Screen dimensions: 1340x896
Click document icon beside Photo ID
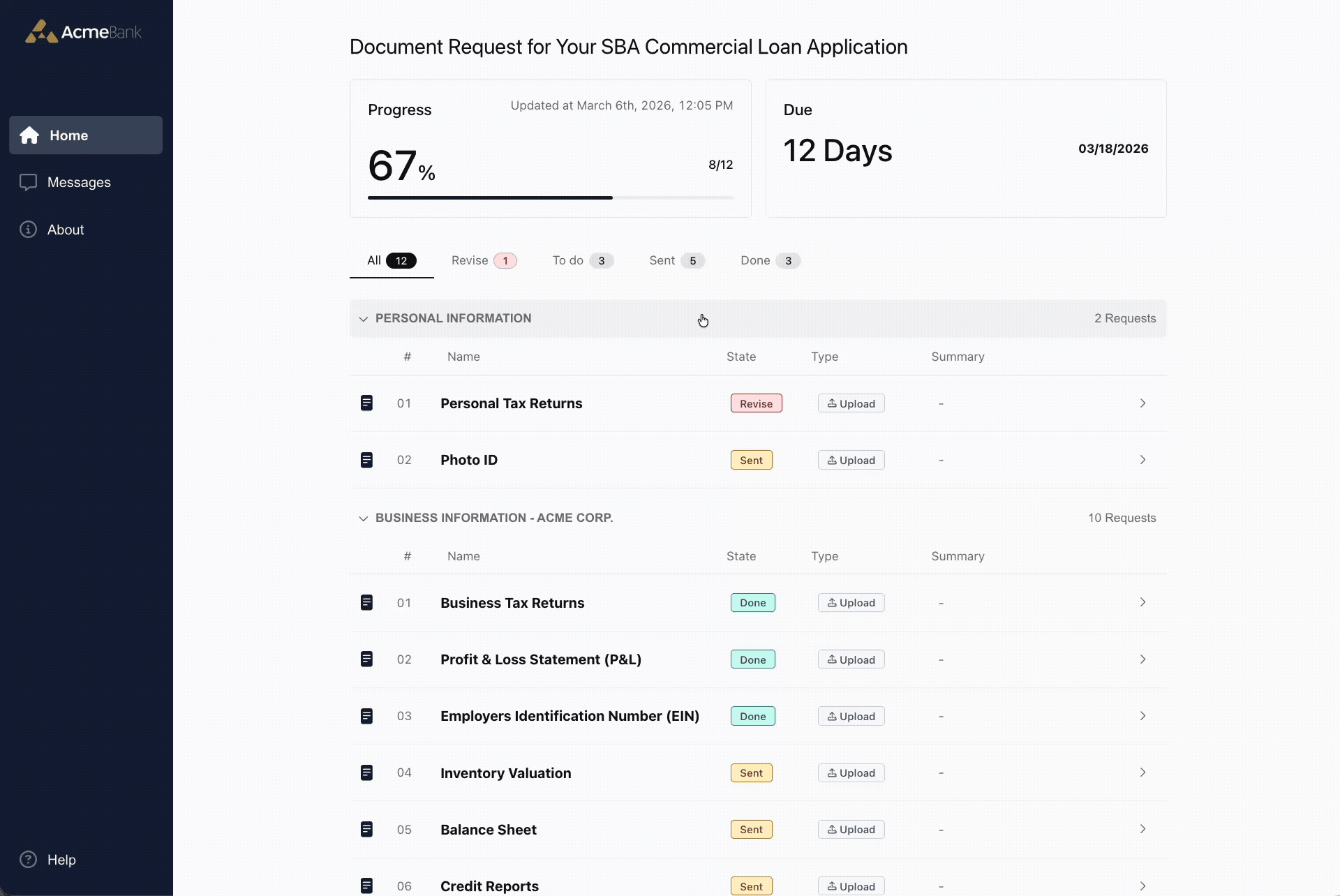click(366, 460)
